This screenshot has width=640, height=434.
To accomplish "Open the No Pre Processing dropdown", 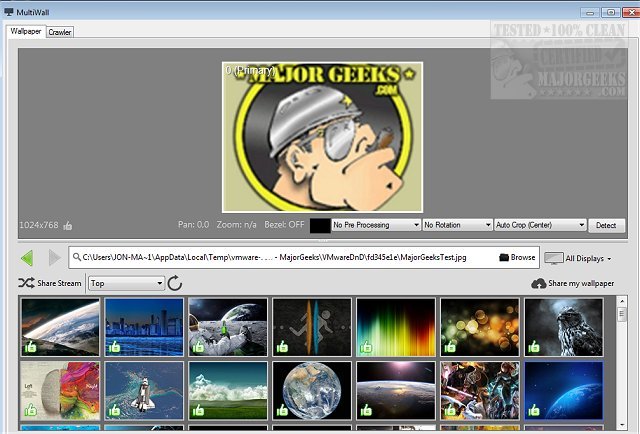I will [376, 225].
